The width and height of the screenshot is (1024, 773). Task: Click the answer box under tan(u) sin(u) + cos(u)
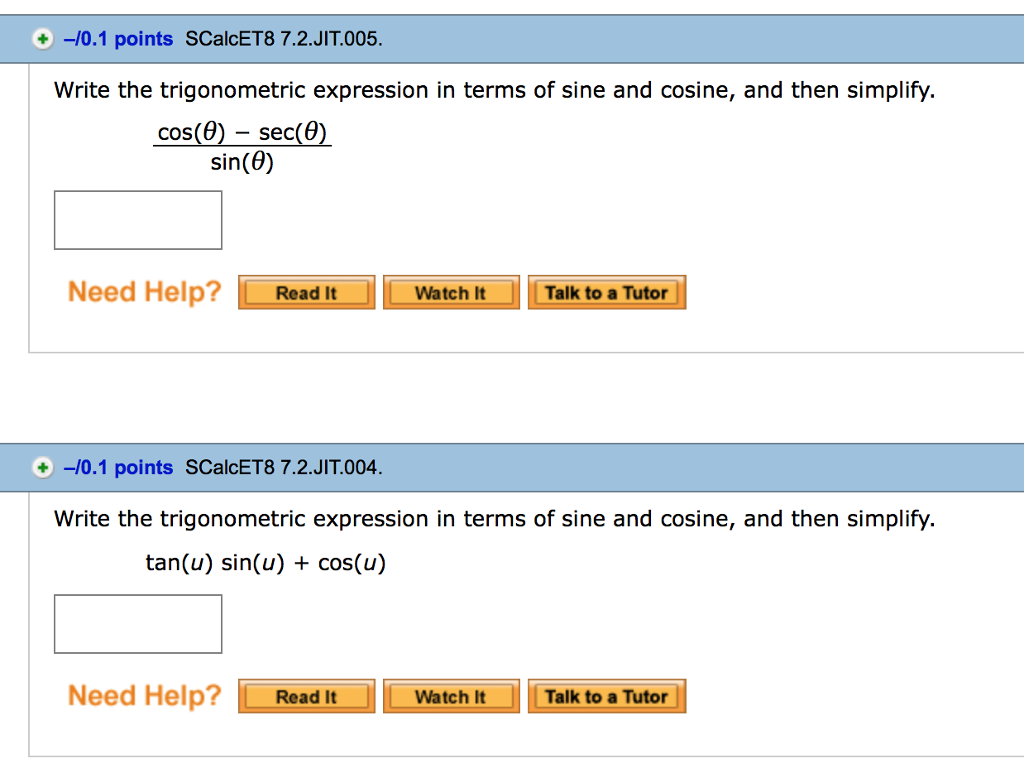(x=137, y=623)
